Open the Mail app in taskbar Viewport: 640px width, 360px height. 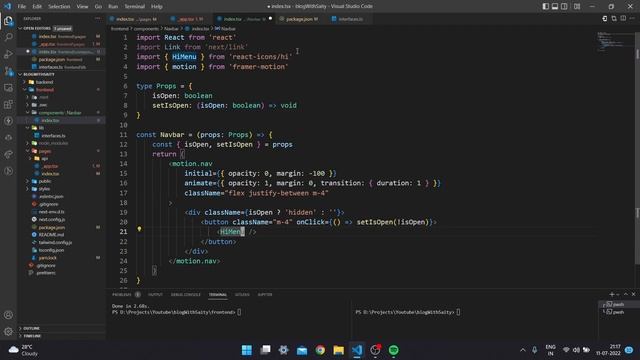(302, 350)
